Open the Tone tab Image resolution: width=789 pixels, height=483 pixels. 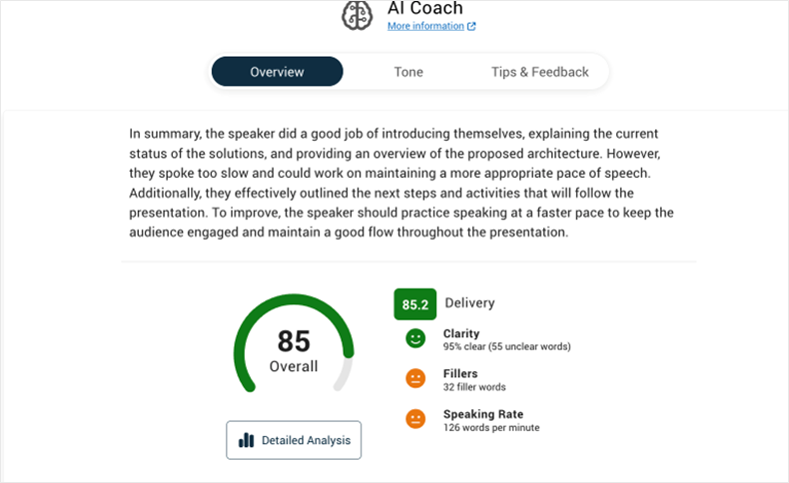pyautogui.click(x=408, y=72)
